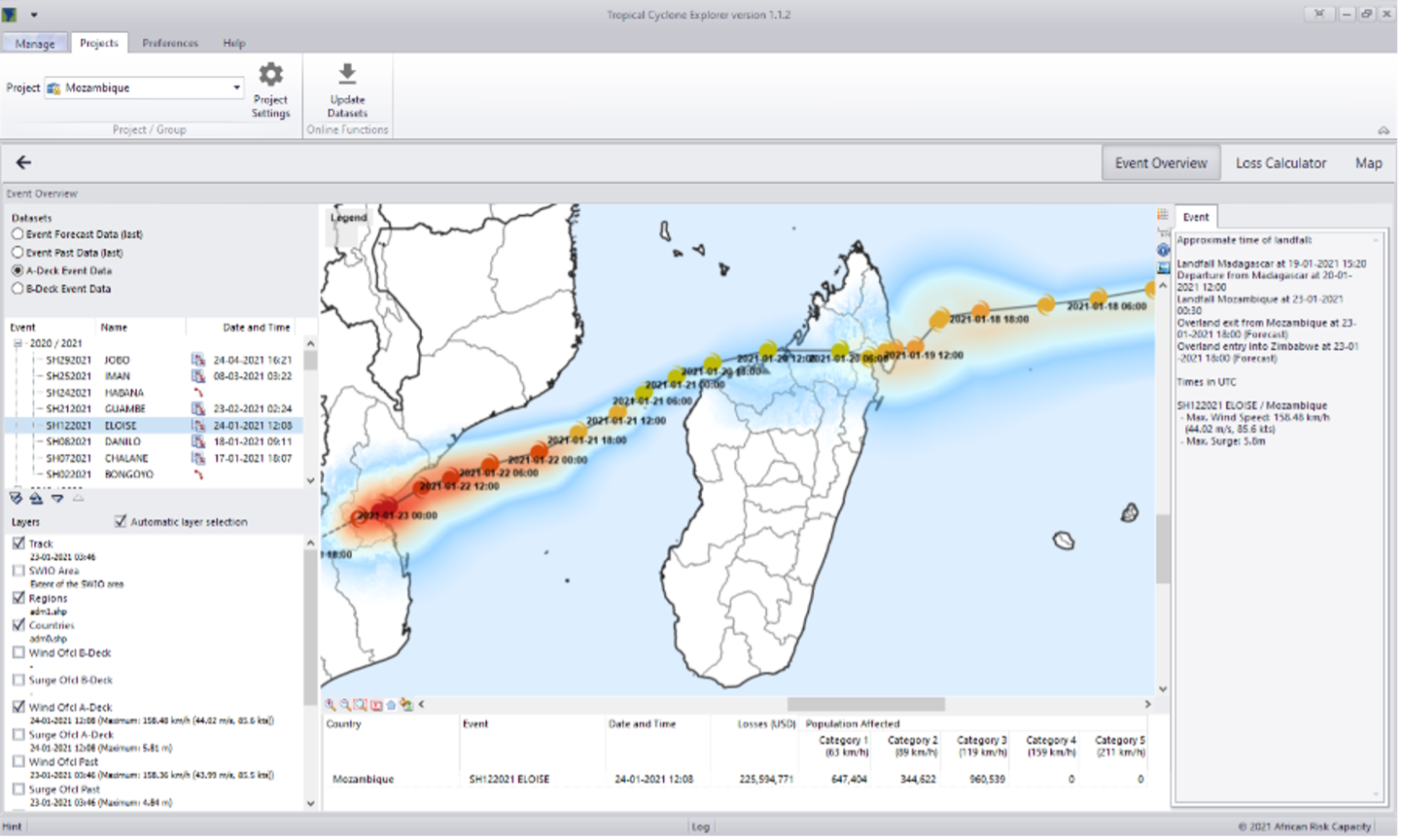
Task: Click the back arrow icon
Action: 24,162
